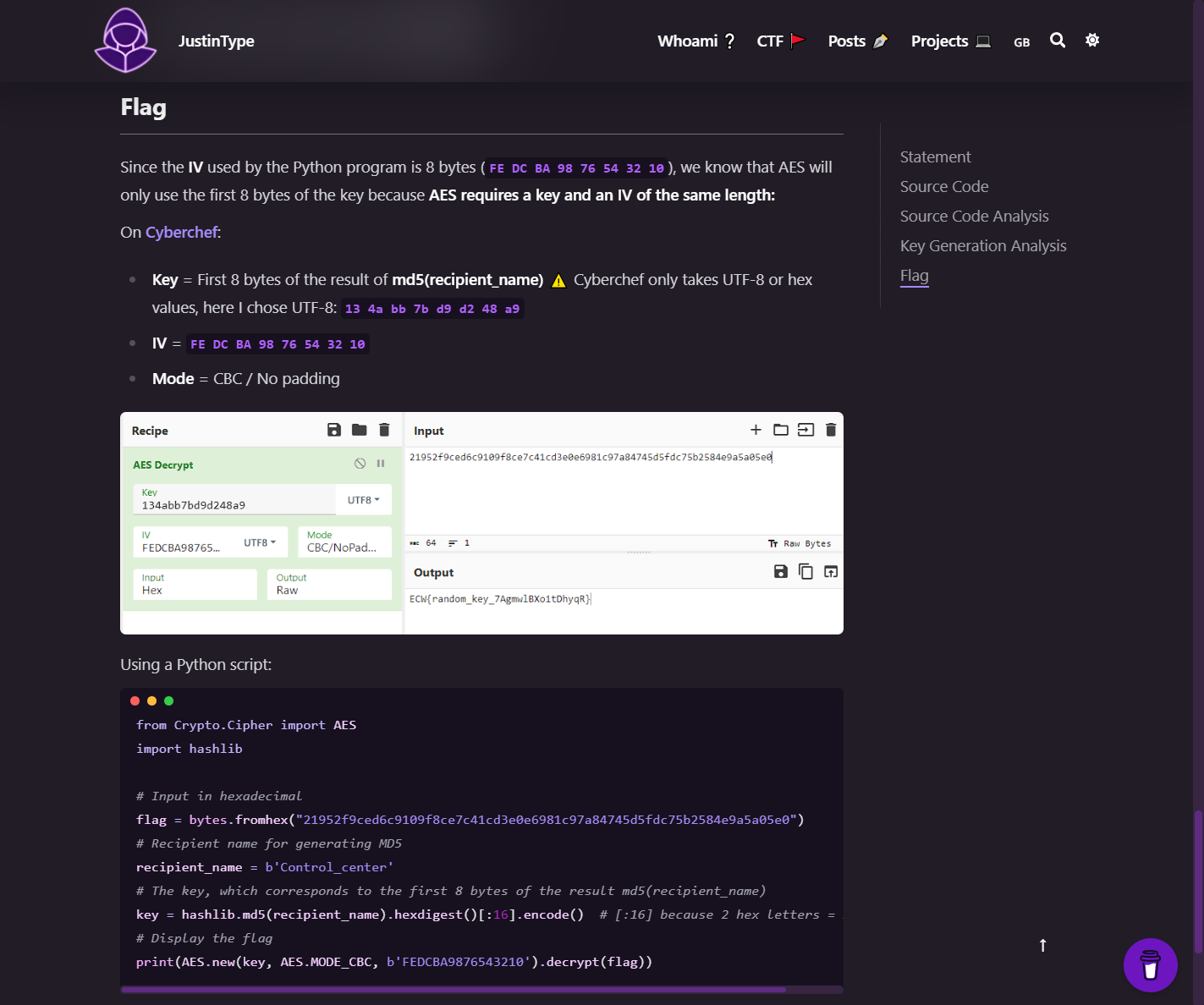
Task: Click the purple coffee cup donate button
Action: [1150, 964]
